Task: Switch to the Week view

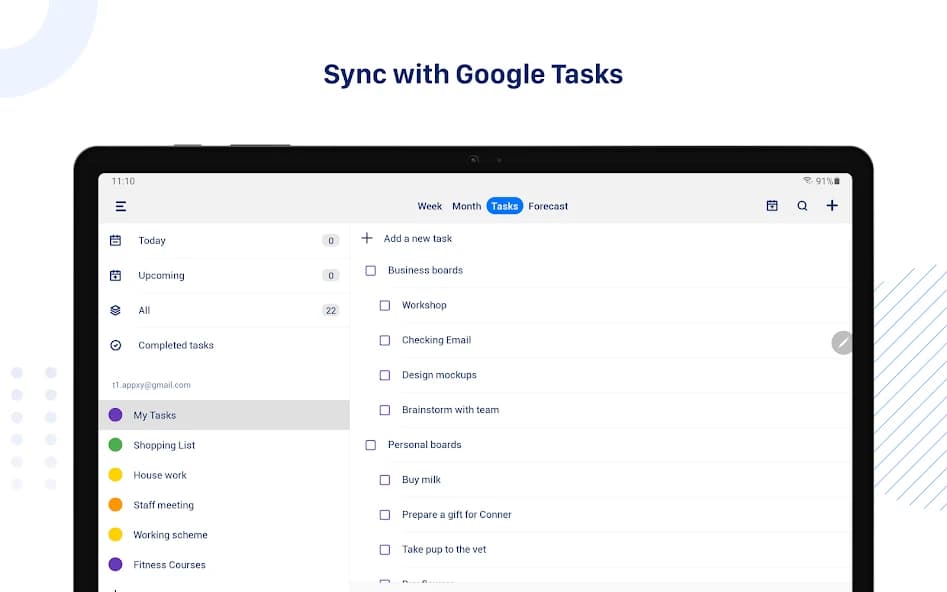Action: point(429,206)
